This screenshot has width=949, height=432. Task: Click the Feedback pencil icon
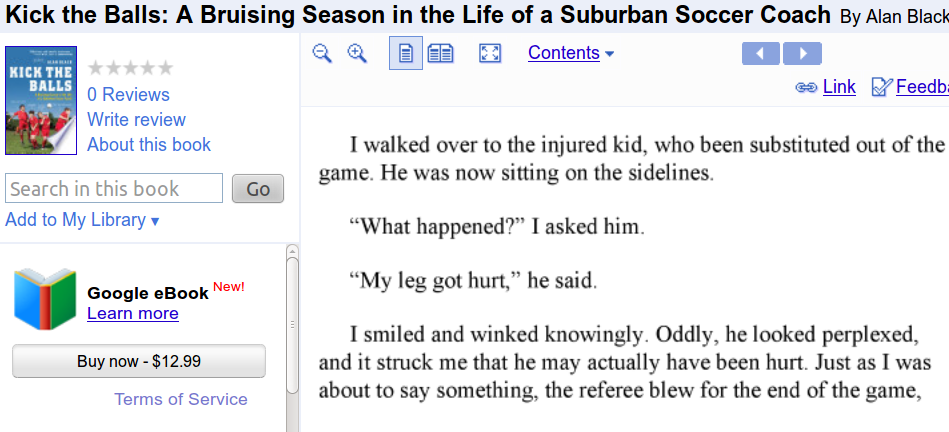[x=881, y=87]
